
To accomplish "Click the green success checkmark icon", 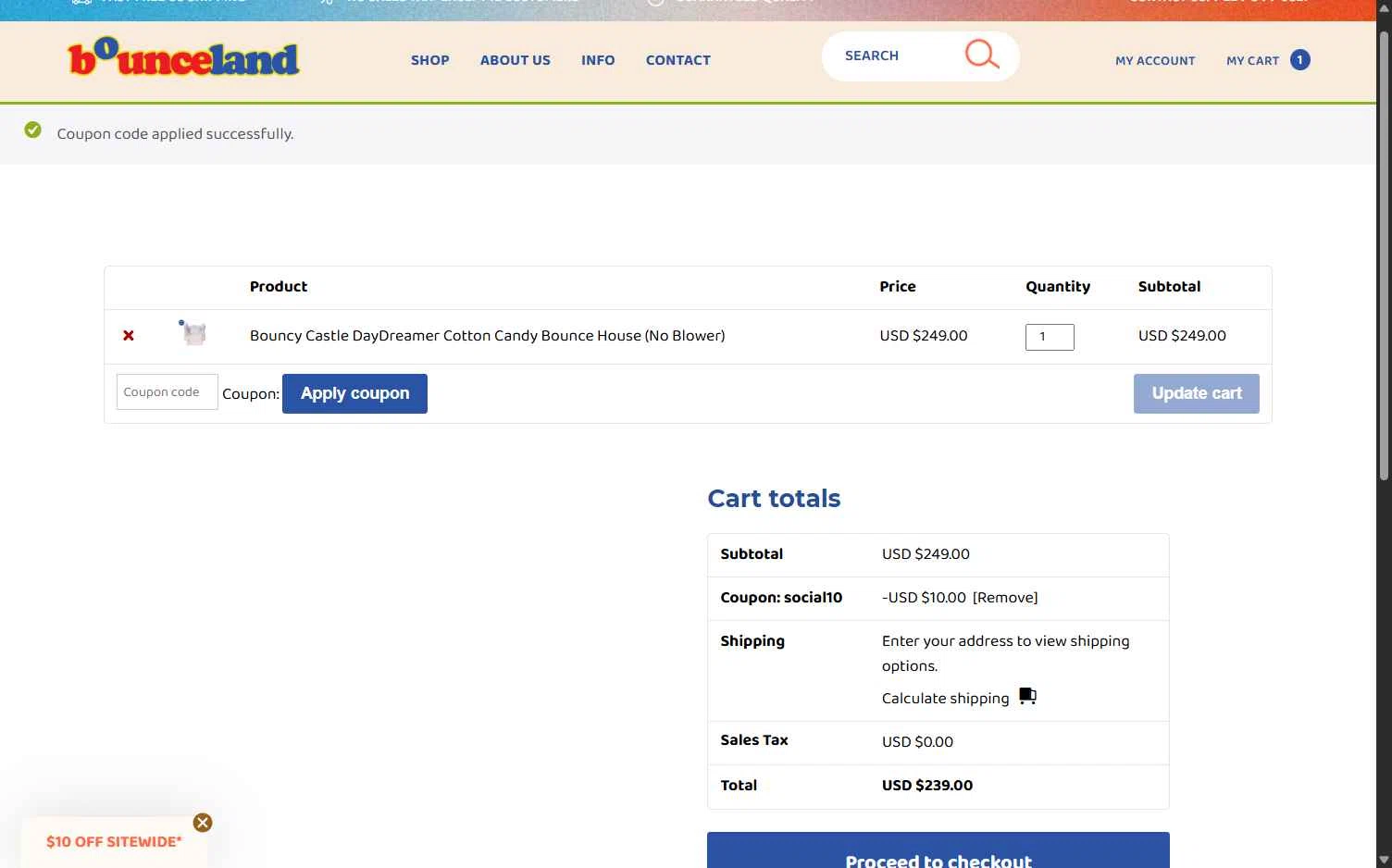I will [33, 130].
